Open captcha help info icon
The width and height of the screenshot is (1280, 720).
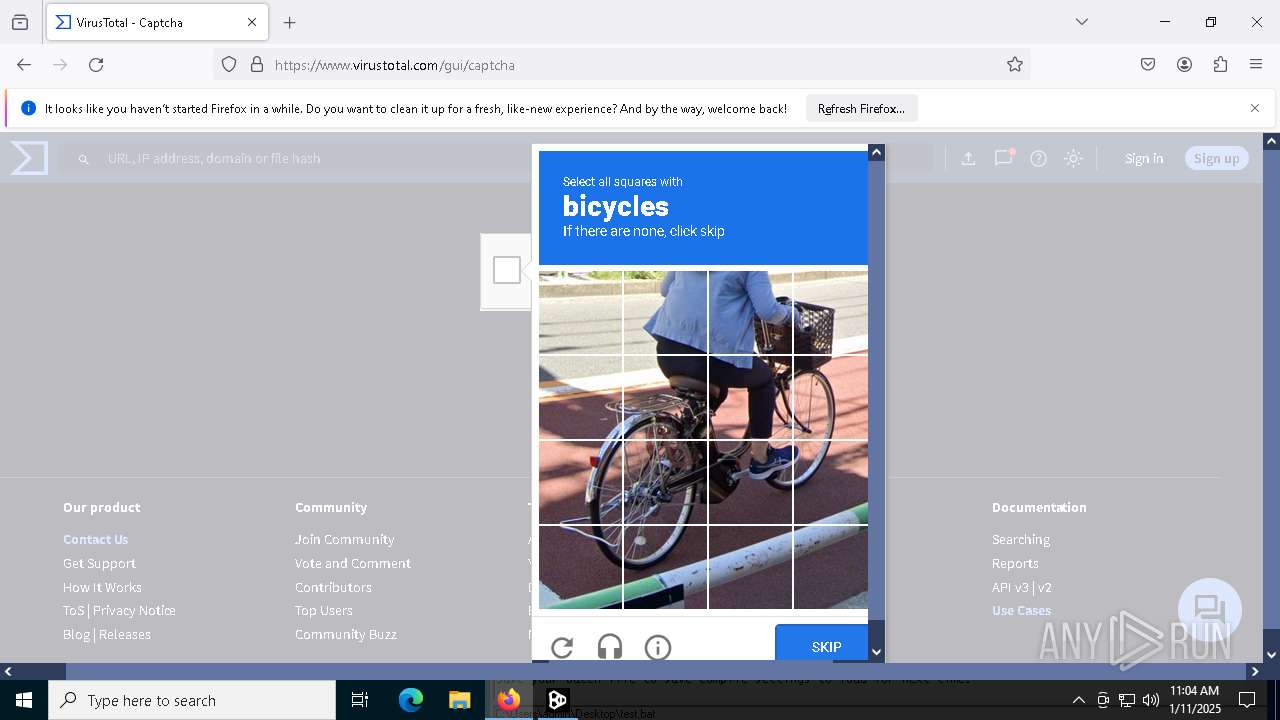658,647
